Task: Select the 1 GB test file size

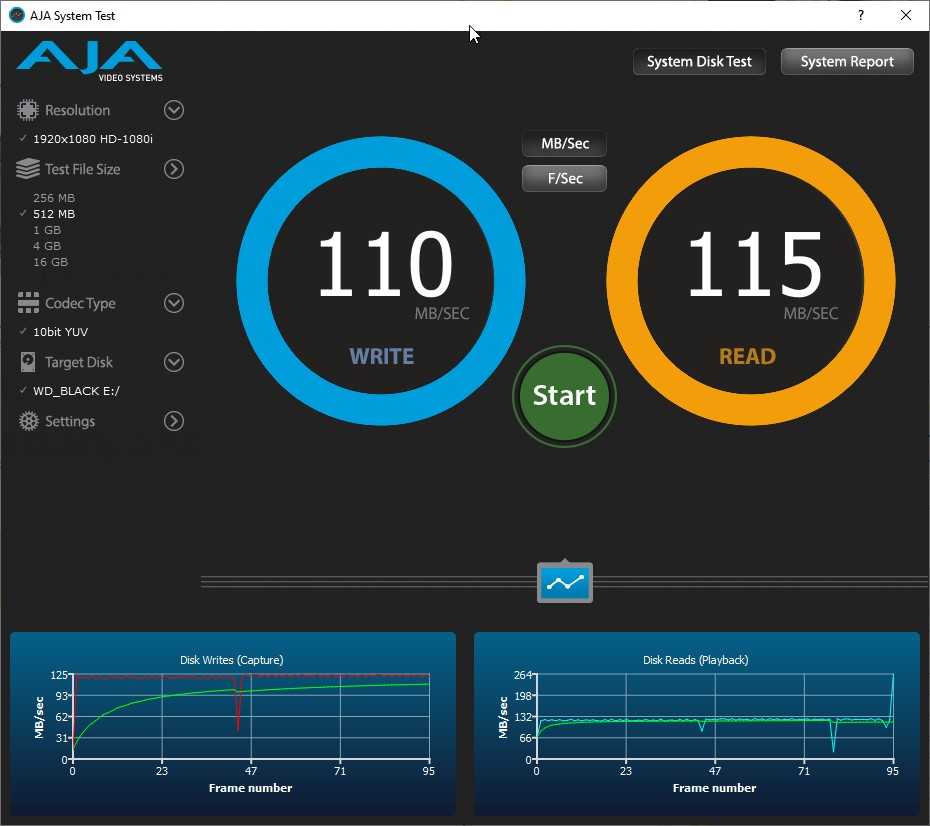Action: 47,230
